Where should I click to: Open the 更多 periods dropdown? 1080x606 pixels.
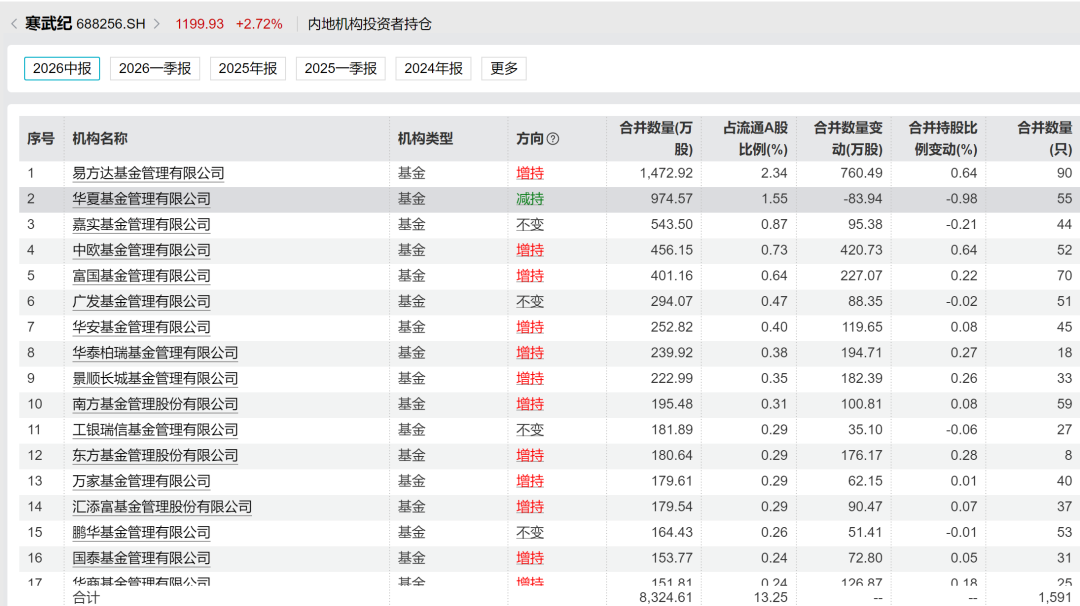pyautogui.click(x=503, y=68)
